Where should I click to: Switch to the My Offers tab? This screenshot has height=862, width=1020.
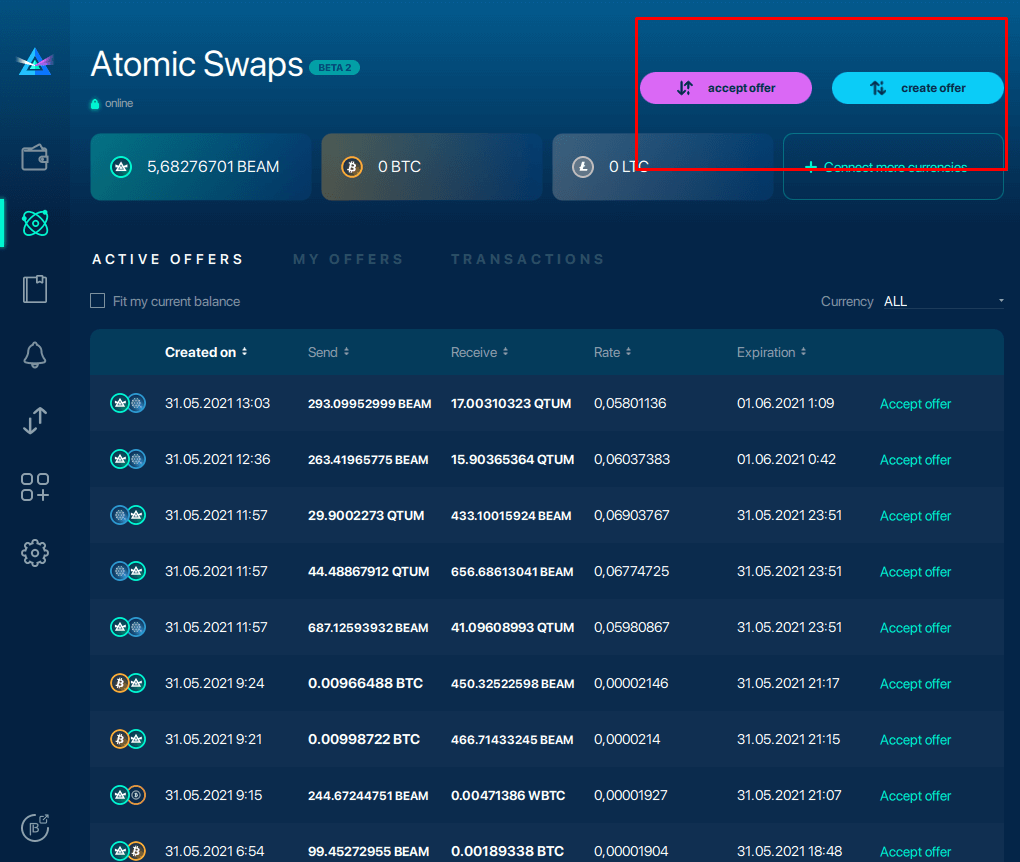pyautogui.click(x=348, y=259)
